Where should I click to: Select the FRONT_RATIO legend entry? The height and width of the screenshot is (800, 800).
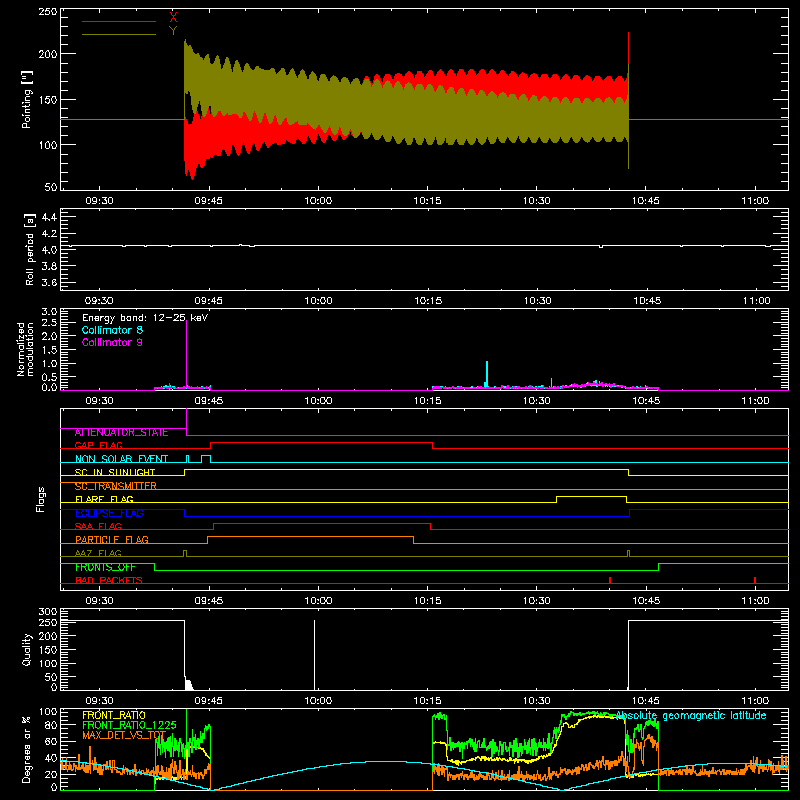(114, 715)
